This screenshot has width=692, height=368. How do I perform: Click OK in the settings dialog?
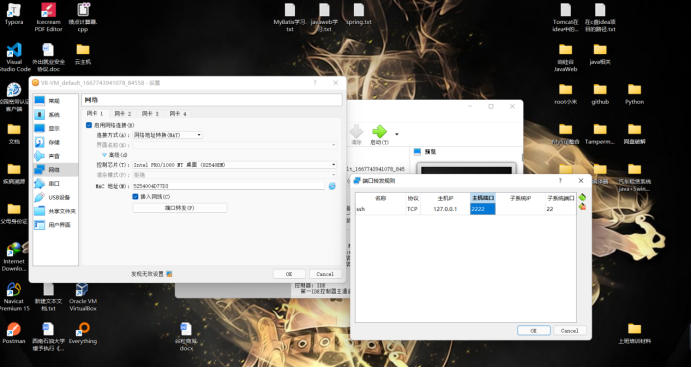[x=289, y=274]
